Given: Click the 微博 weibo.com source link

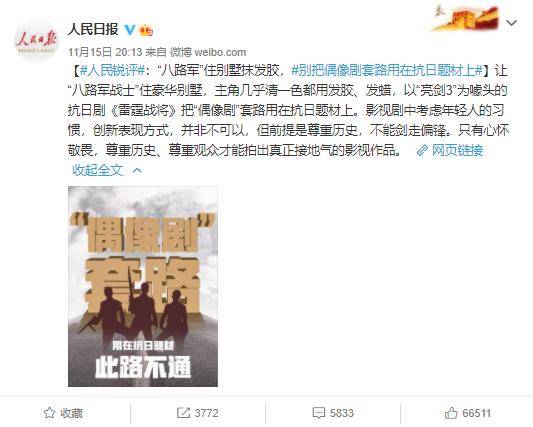Looking at the screenshot, I should point(208,52).
